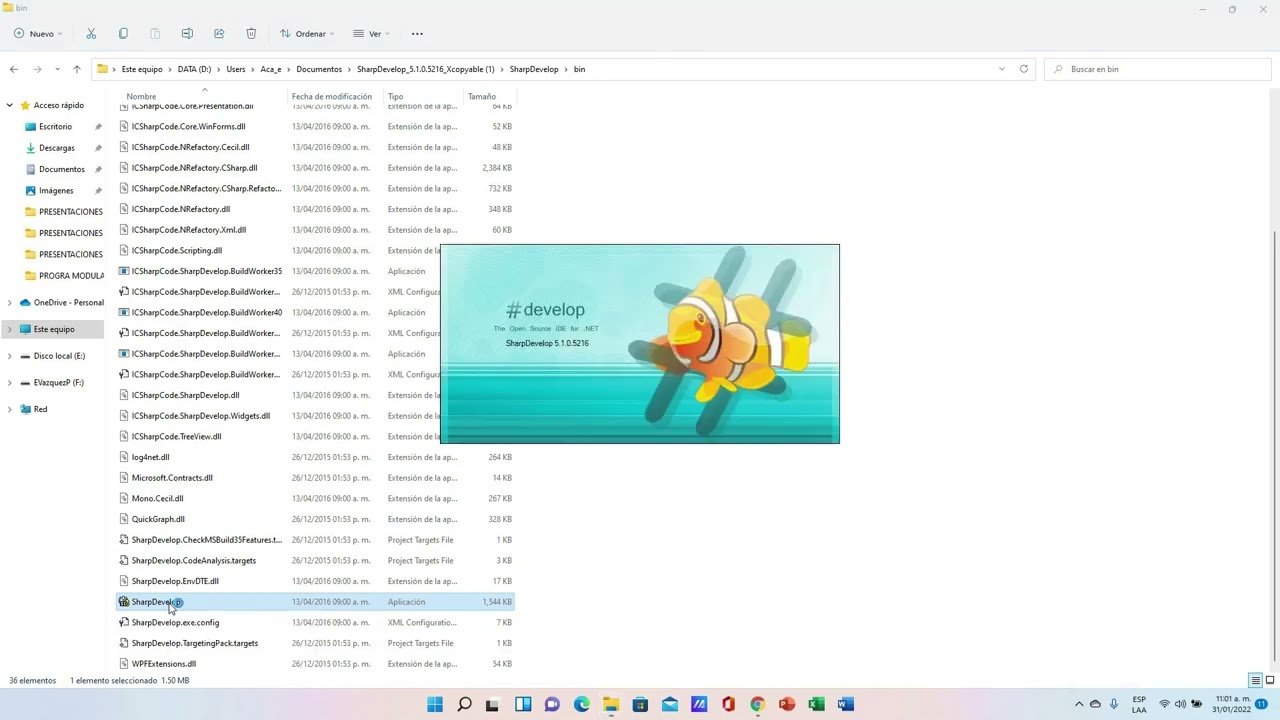
Task: Open Escritorio in quick access
Action: click(56, 127)
